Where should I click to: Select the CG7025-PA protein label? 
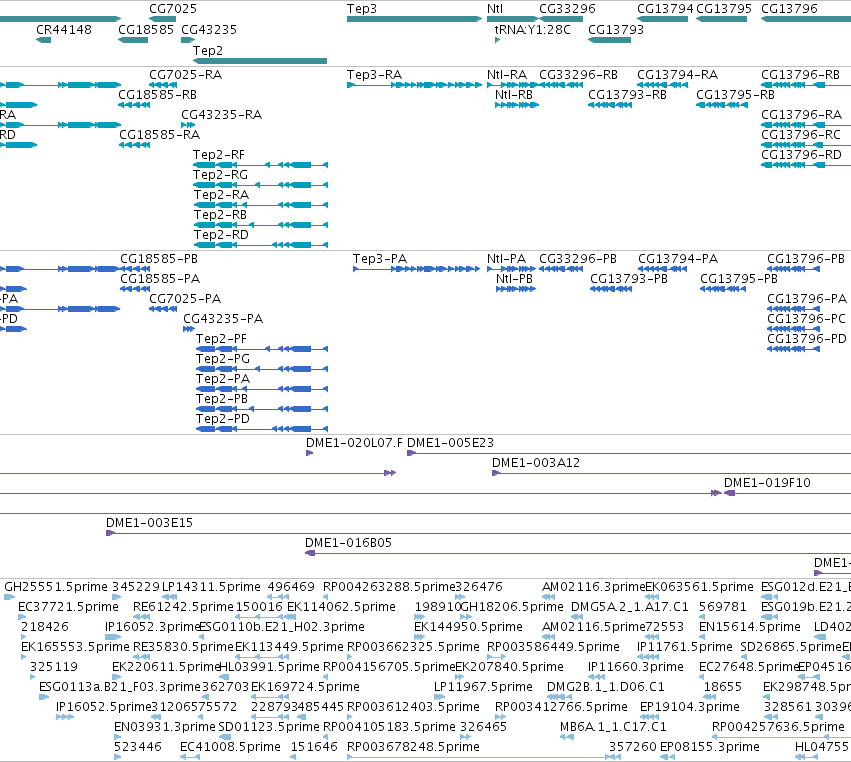pyautogui.click(x=185, y=299)
